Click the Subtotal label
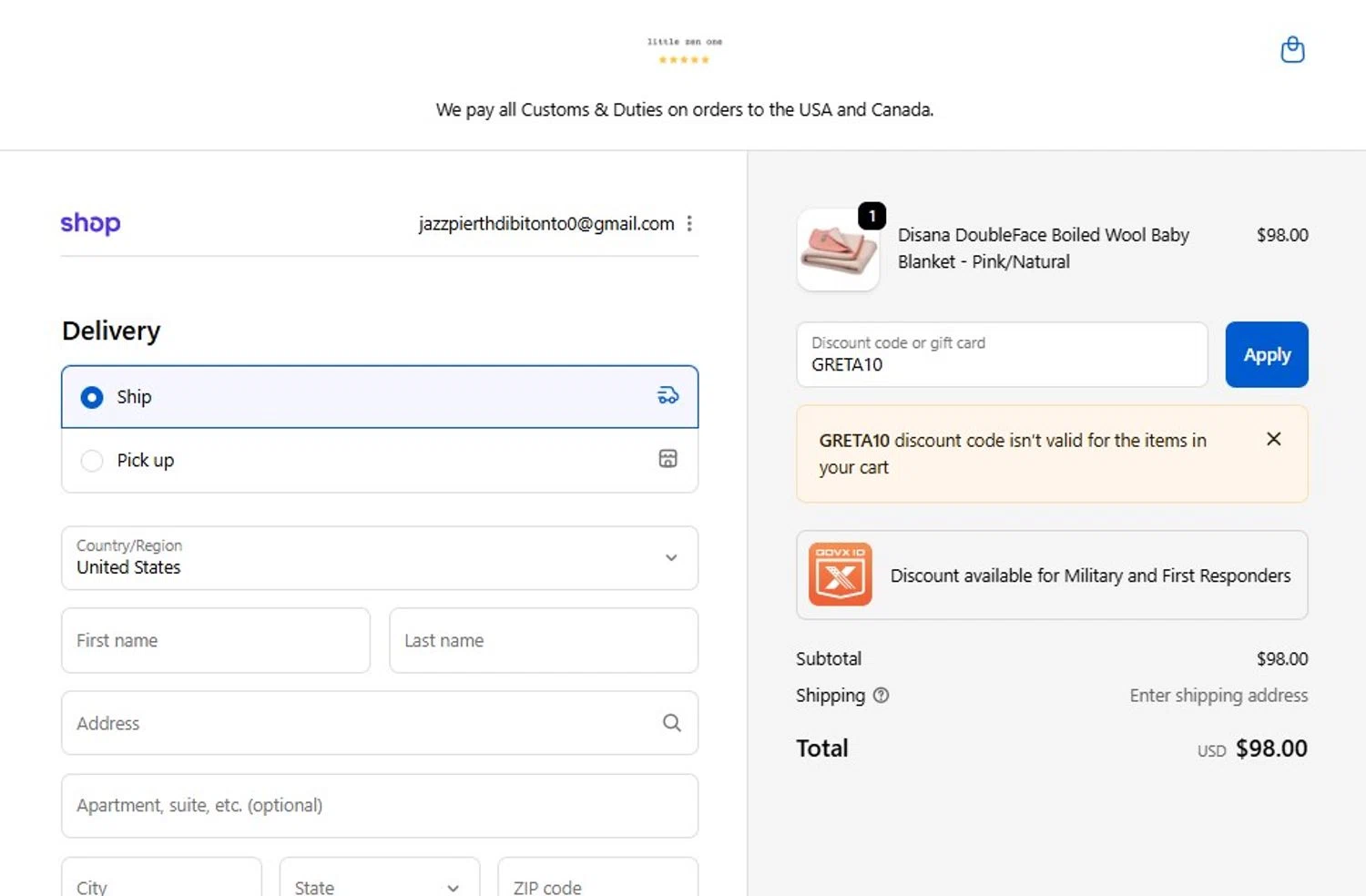The image size is (1366, 896). (x=829, y=658)
